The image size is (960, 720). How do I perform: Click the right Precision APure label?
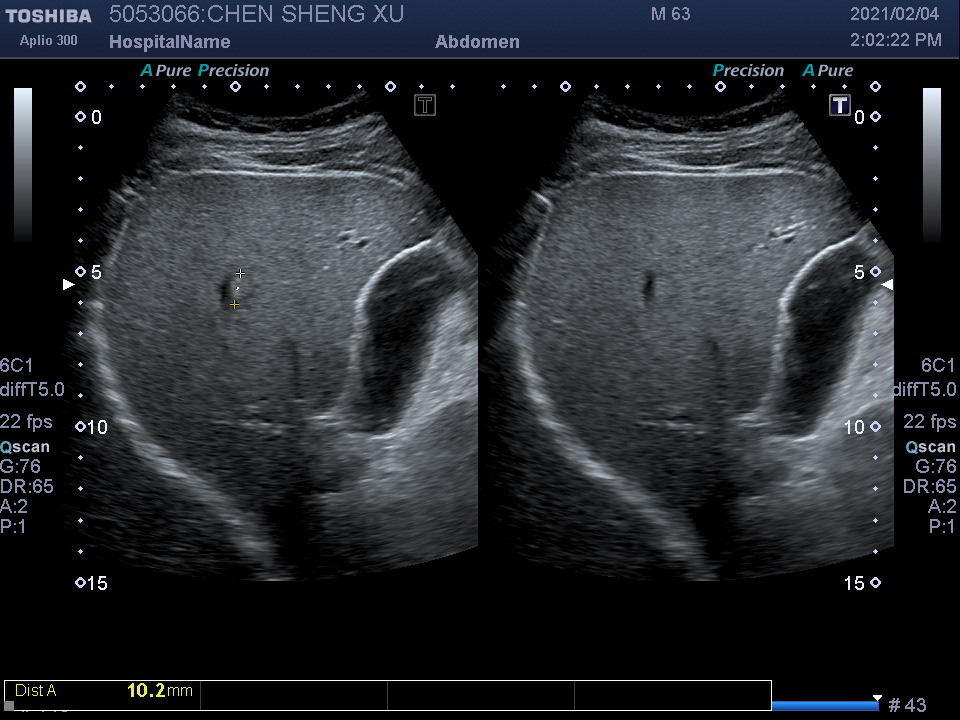pyautogui.click(x=782, y=71)
